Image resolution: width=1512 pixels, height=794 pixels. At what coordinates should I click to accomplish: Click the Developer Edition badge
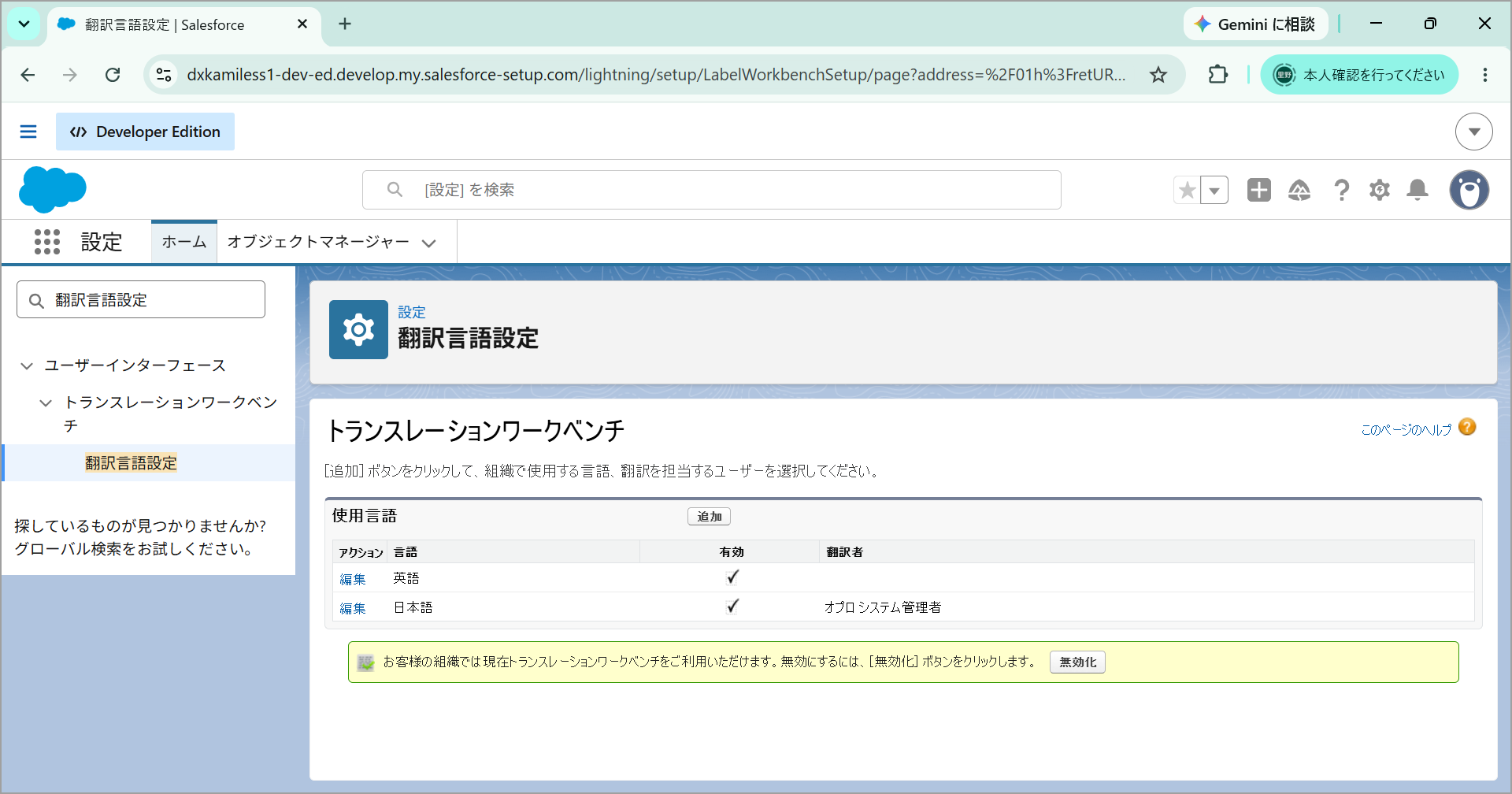coord(145,132)
